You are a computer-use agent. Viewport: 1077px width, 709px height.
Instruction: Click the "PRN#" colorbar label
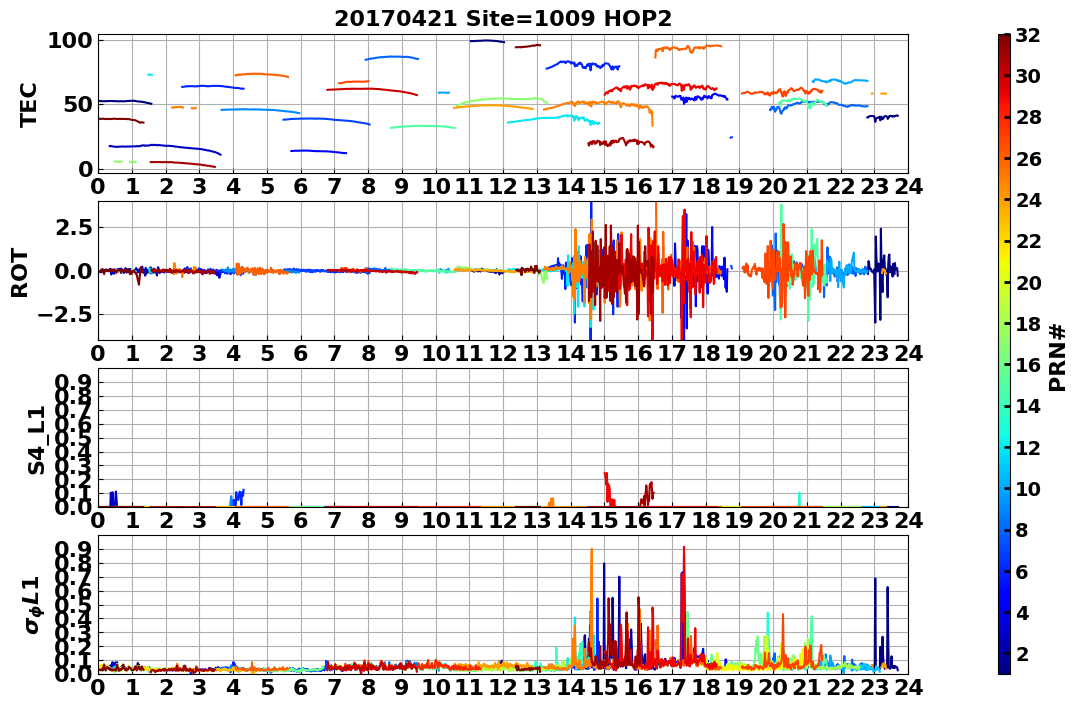click(1058, 357)
